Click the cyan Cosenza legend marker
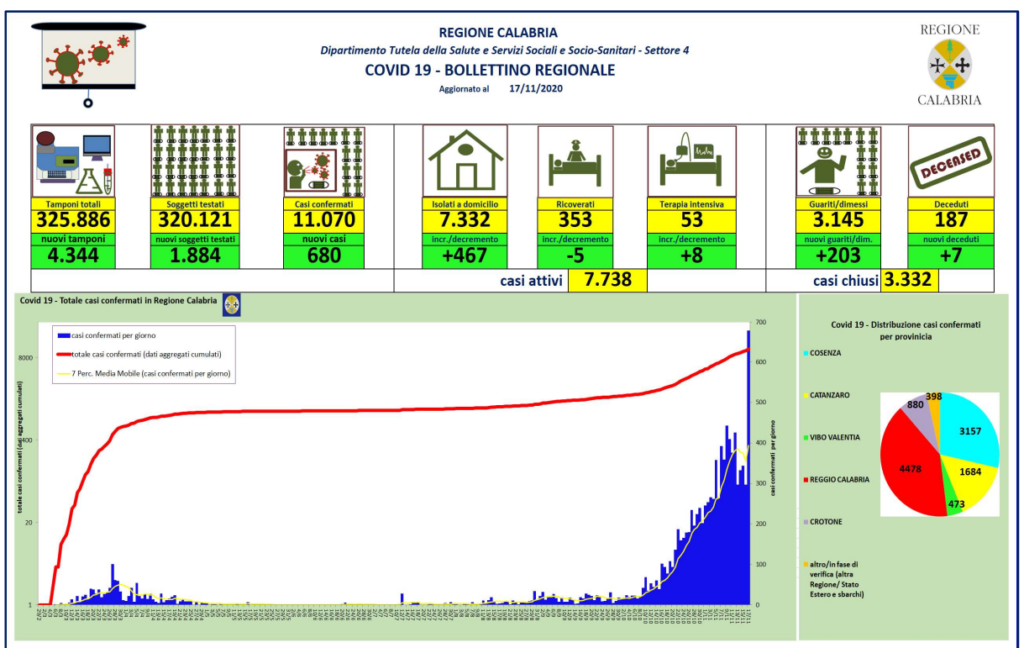The width and height of the screenshot is (1024, 648). [x=805, y=354]
